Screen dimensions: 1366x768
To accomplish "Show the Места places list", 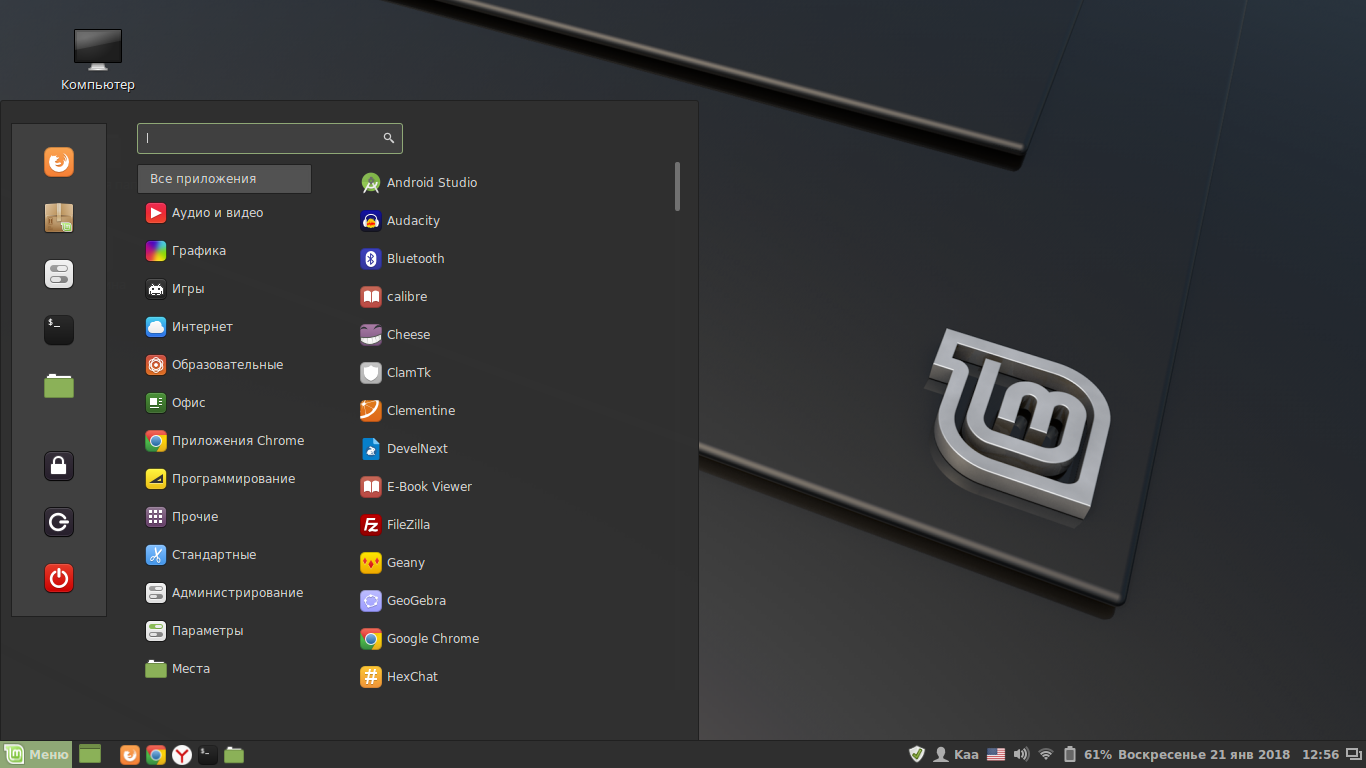I will pyautogui.click(x=190, y=669).
